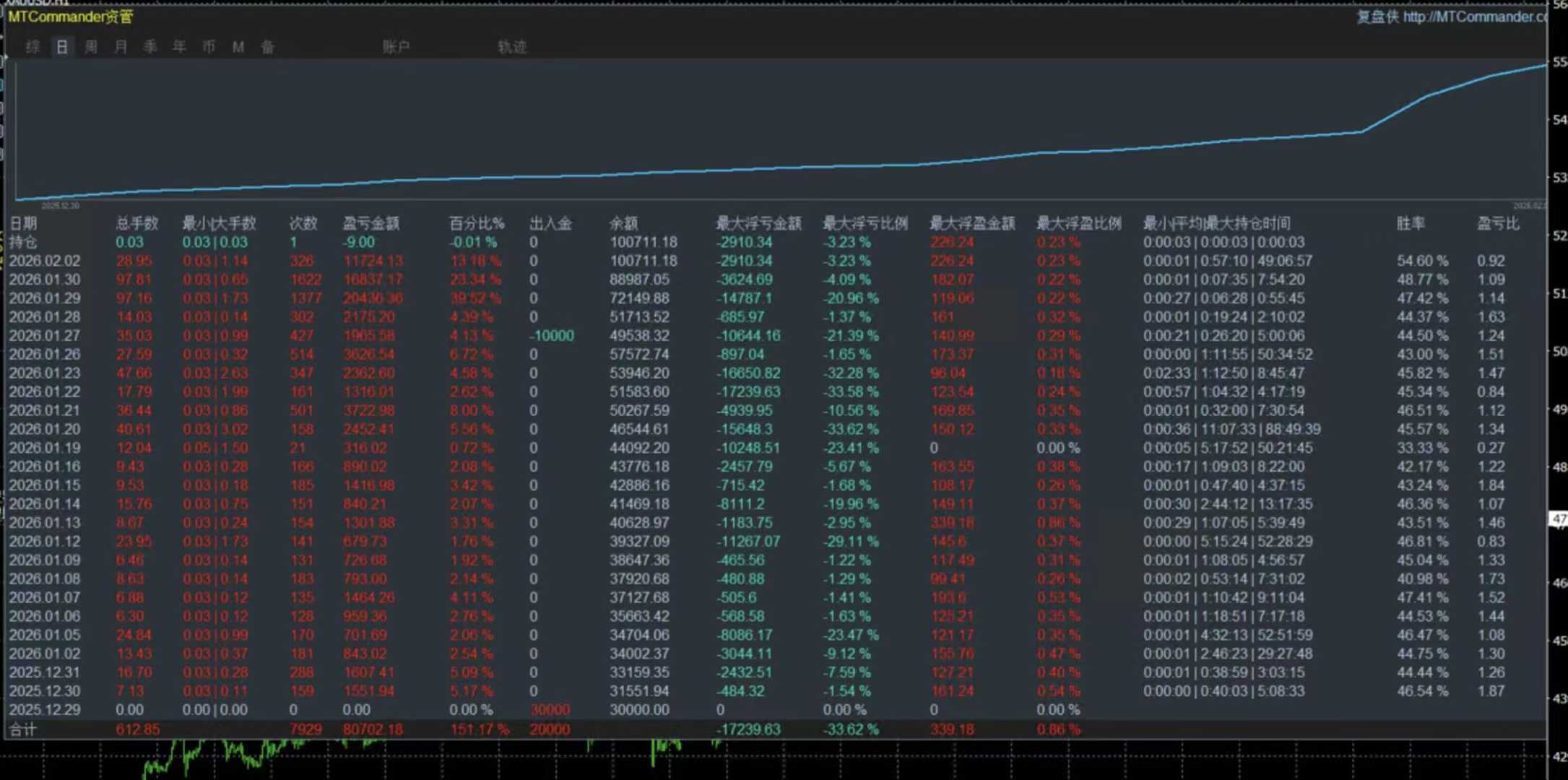
Task: Click the M tab
Action: (x=238, y=47)
